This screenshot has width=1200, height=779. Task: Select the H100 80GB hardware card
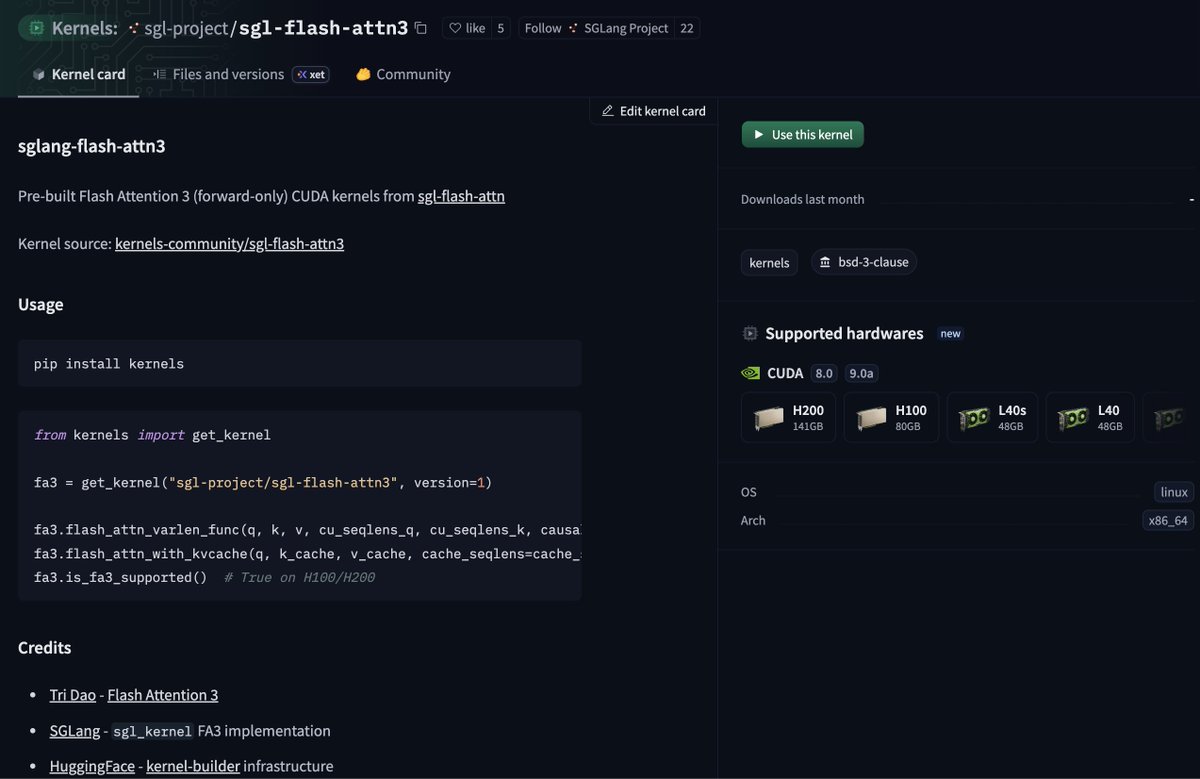click(x=891, y=417)
